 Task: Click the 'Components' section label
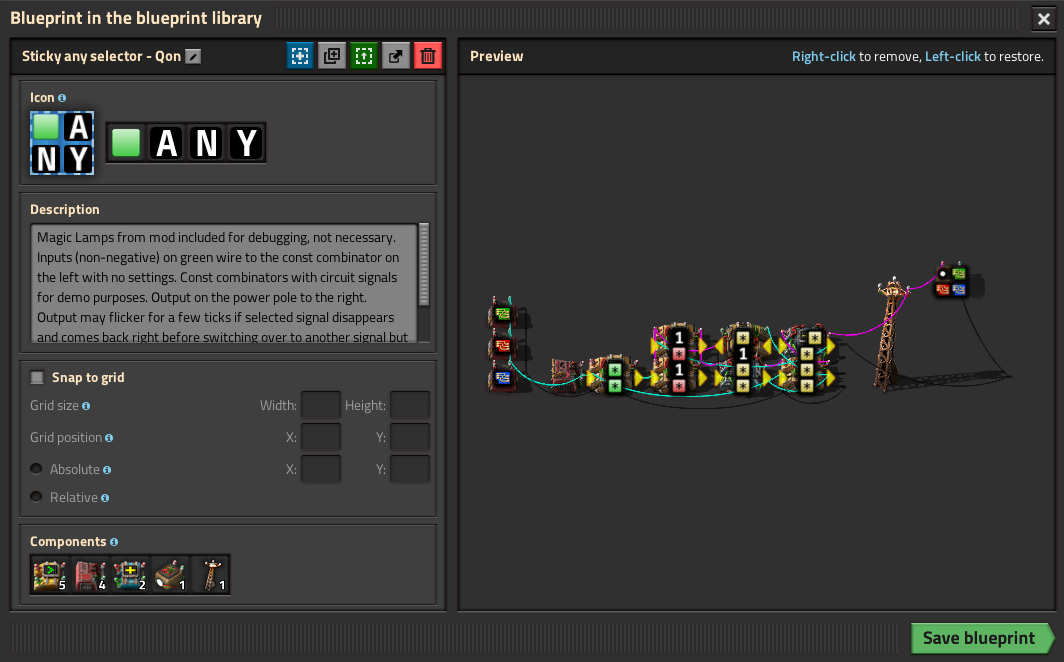tap(68, 542)
